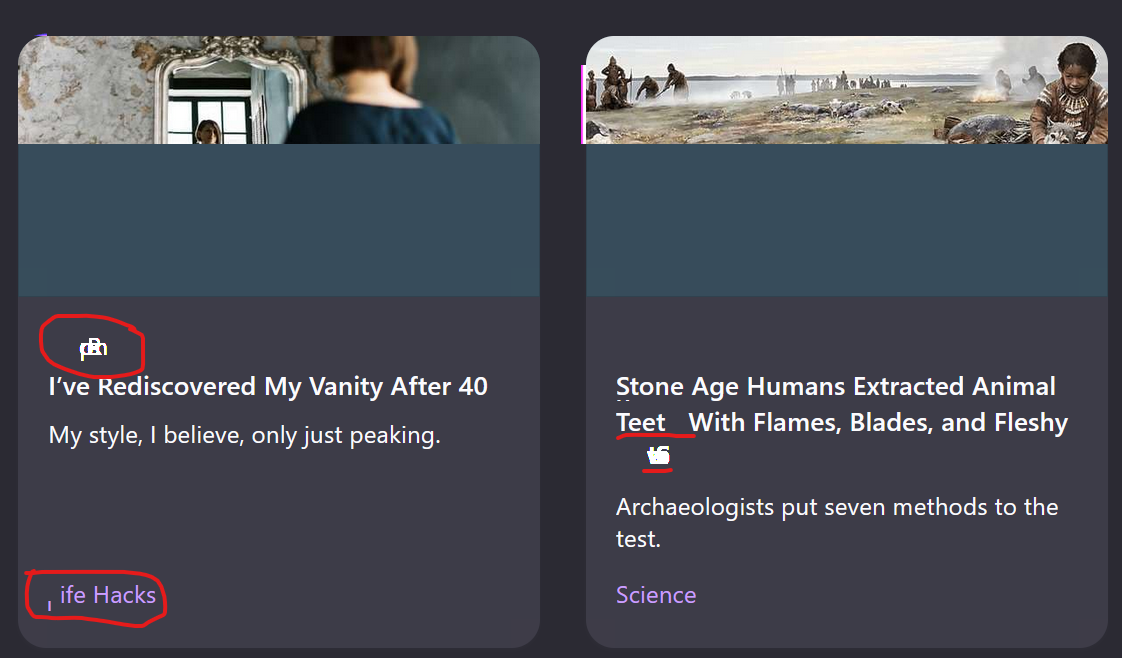Click the blank teal area under the mirror photo
This screenshot has height=658, width=1122.
click(279, 220)
